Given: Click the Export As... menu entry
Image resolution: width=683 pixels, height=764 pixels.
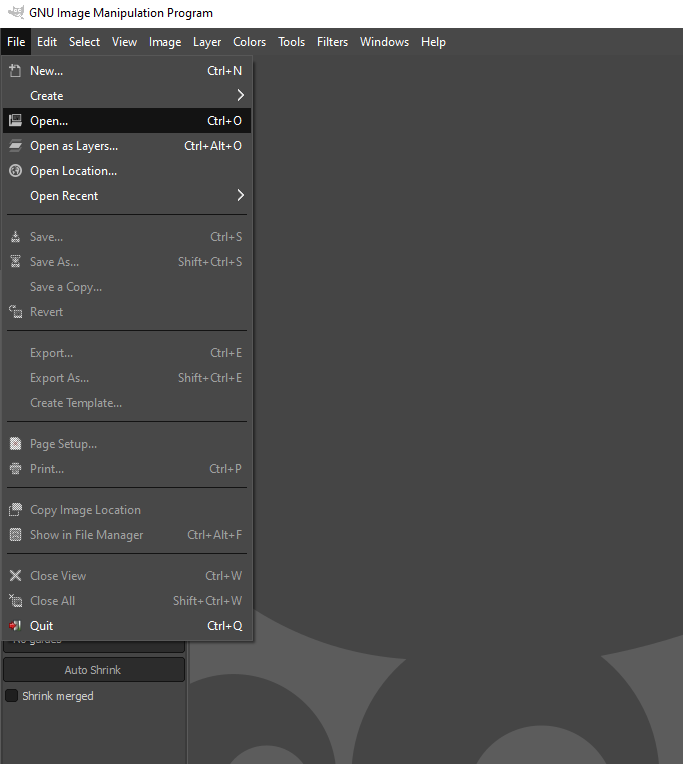Looking at the screenshot, I should (127, 378).
